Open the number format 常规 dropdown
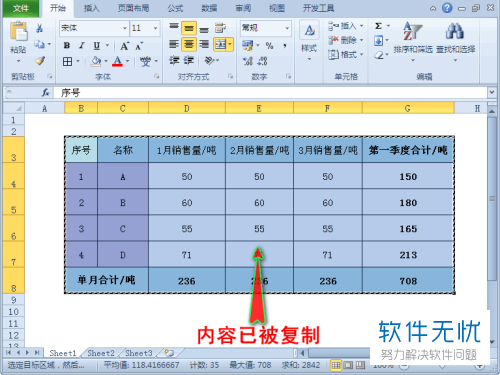This screenshot has height=375, width=500. [x=287, y=28]
